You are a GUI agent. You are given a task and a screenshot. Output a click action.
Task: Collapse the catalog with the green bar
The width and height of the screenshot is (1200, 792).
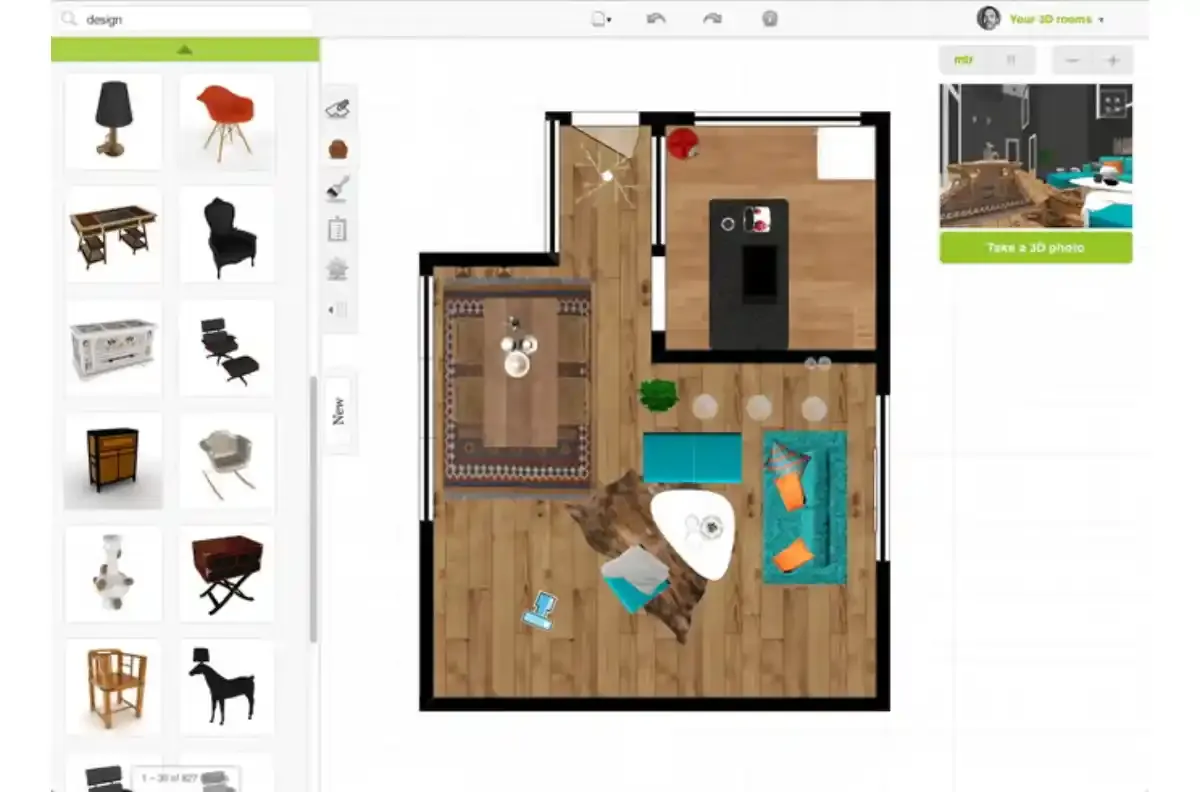[185, 49]
